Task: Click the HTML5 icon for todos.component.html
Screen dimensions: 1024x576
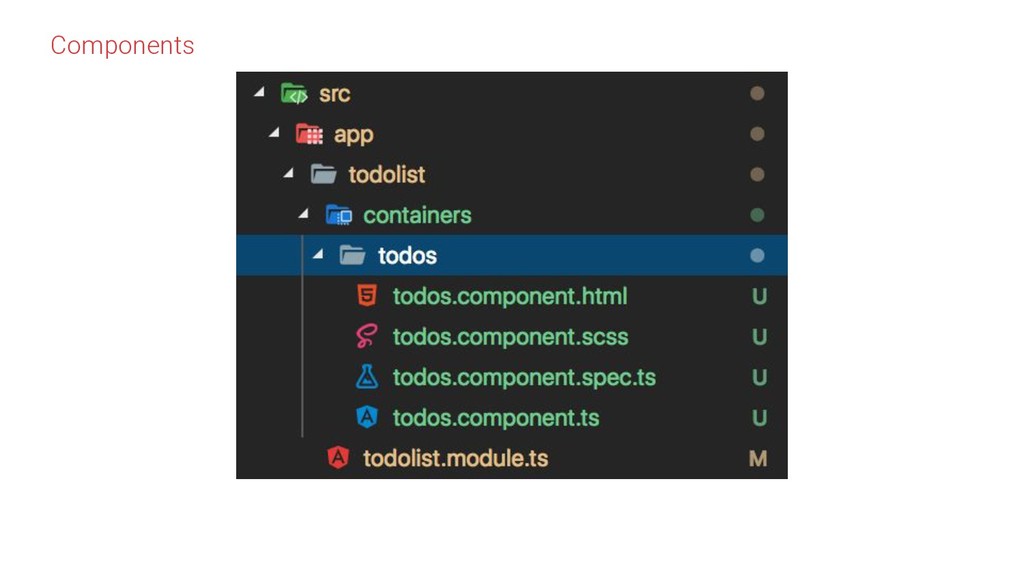Action: (368, 296)
